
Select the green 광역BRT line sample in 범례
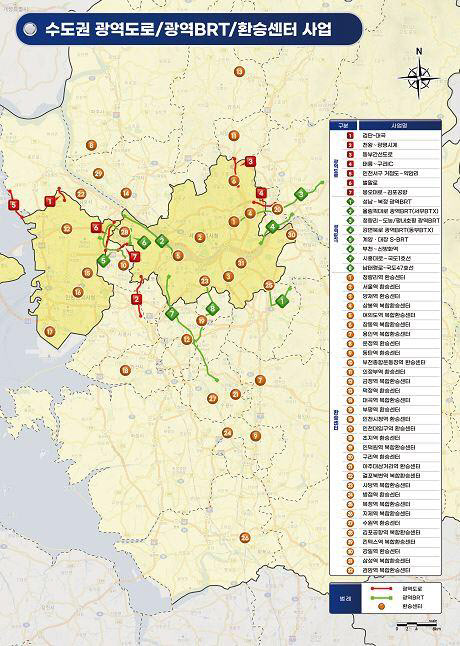tap(383, 597)
